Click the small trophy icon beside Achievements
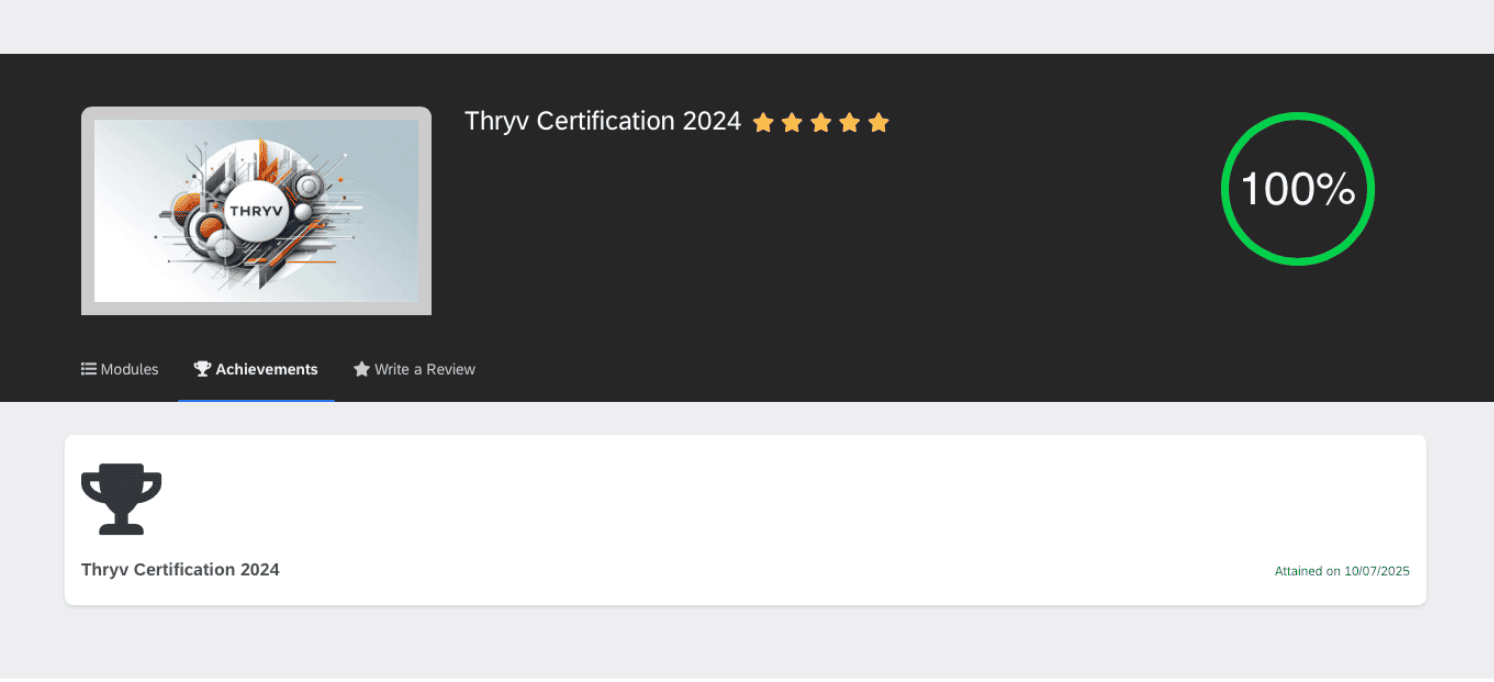This screenshot has height=682, width=1494. 202,369
